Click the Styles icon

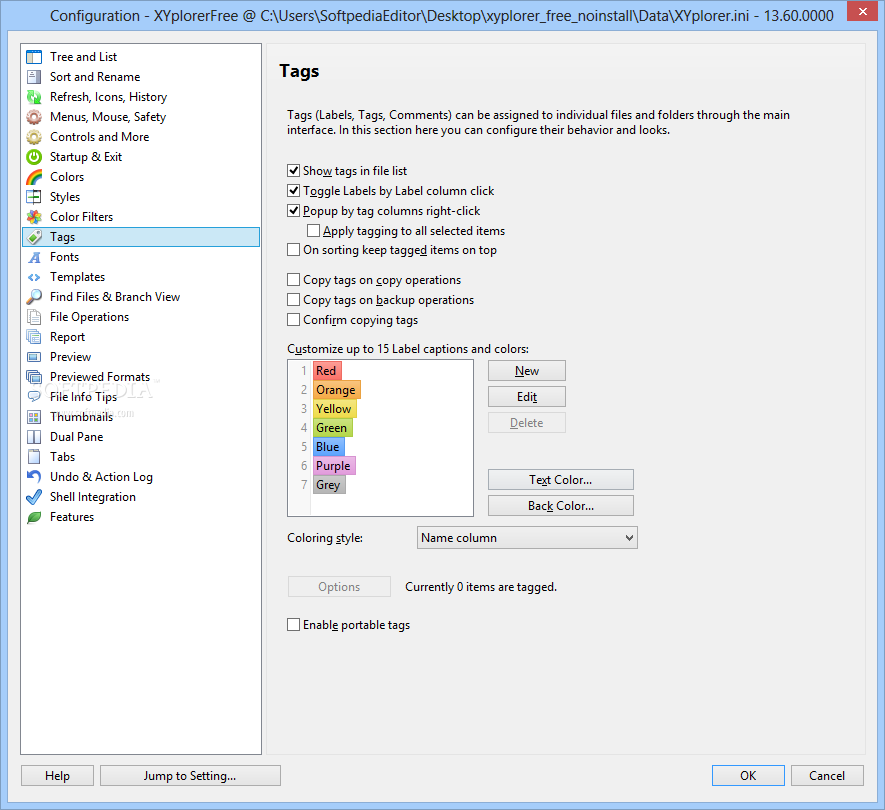[x=34, y=197]
